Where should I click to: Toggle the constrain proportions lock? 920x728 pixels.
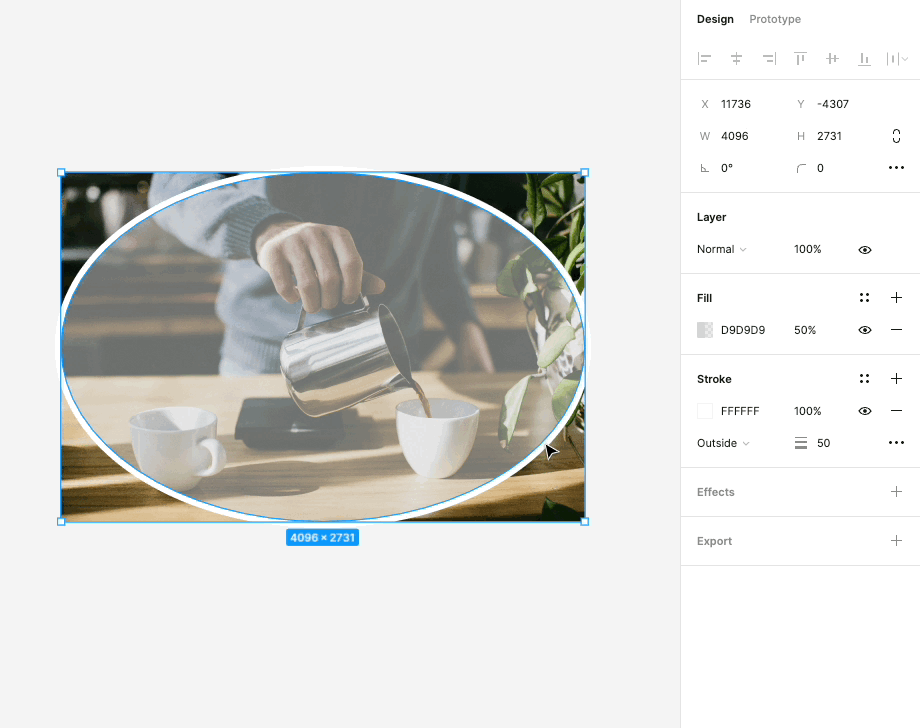[x=896, y=136]
